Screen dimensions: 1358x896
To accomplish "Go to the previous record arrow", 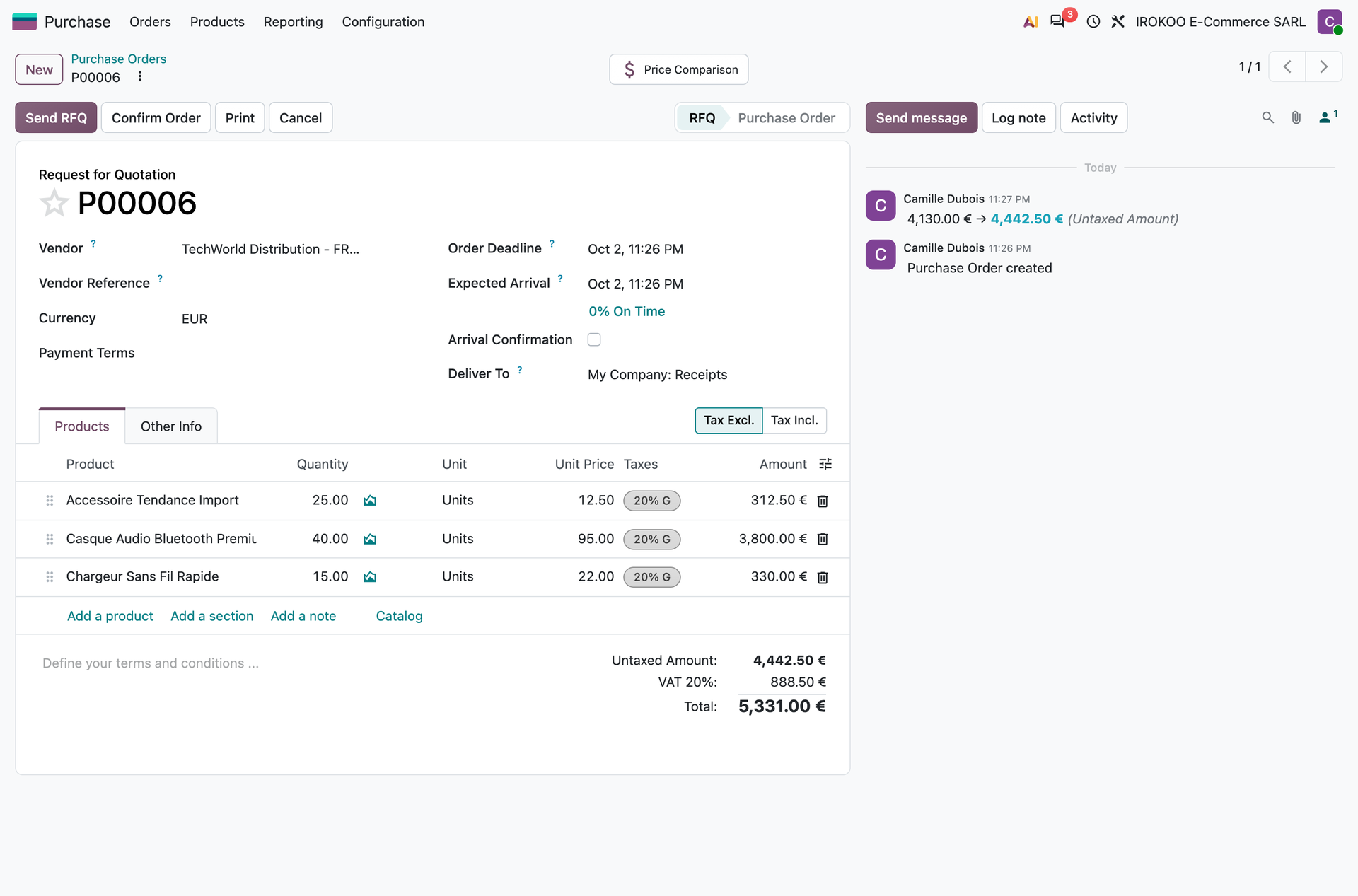I will pyautogui.click(x=1287, y=67).
